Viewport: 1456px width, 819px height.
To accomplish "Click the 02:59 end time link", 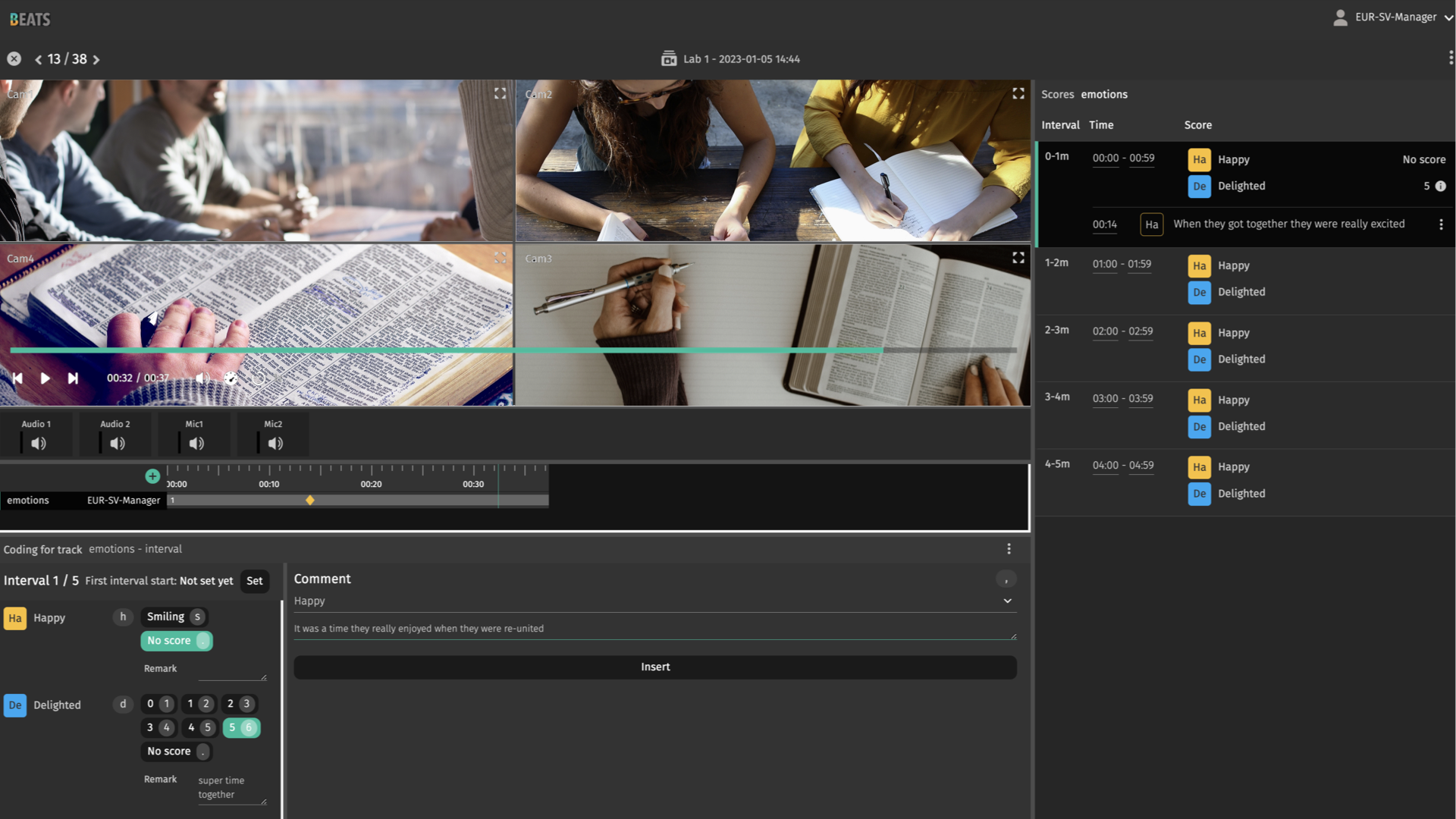I will click(1141, 331).
